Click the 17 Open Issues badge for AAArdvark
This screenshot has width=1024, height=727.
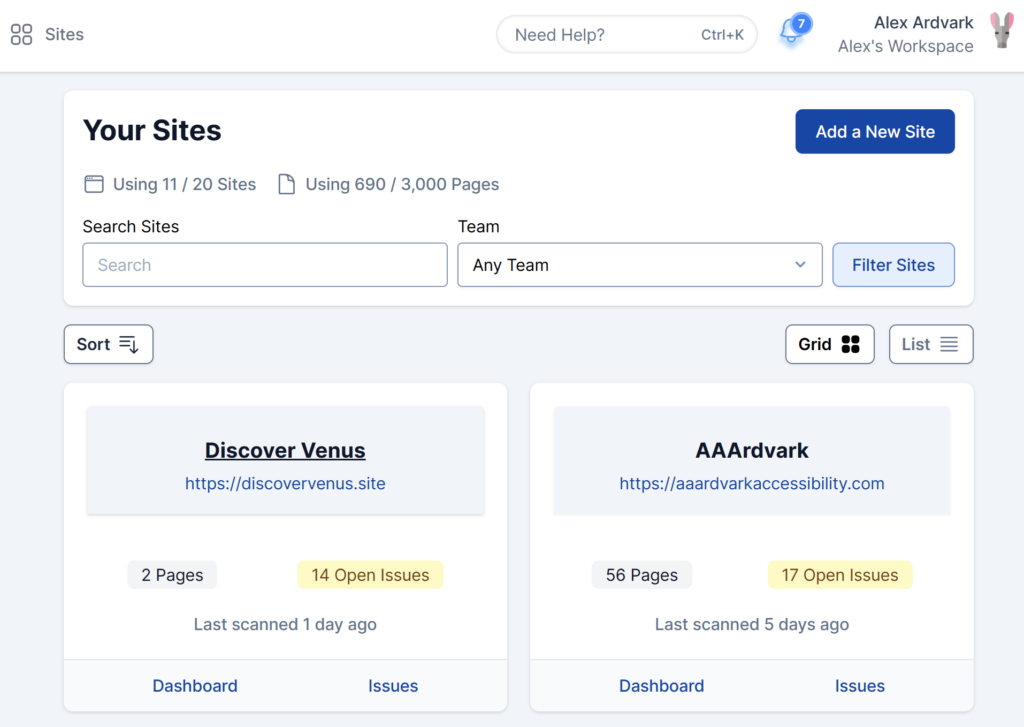point(839,575)
